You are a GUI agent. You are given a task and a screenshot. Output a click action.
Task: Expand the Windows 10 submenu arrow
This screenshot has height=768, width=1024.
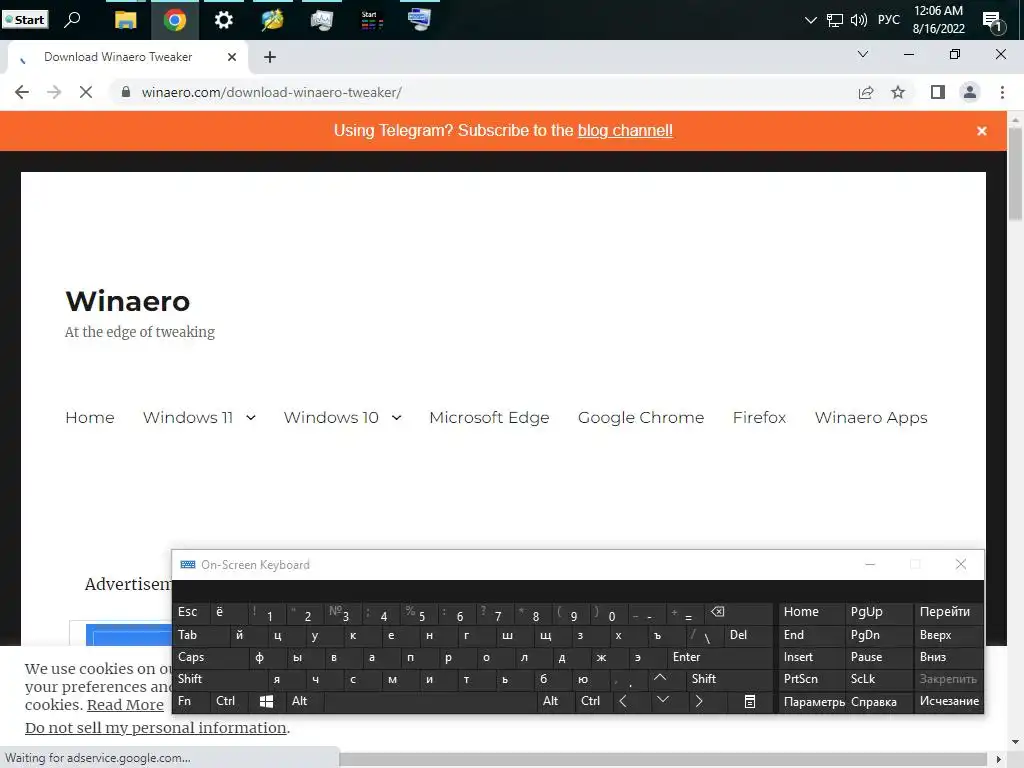[x=396, y=418]
